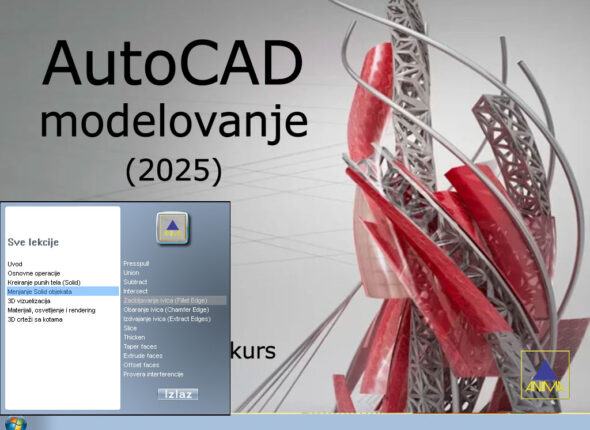Open the 3D vizuelizacija chapter
Screen dimensions: 590x430
[x=29, y=301]
